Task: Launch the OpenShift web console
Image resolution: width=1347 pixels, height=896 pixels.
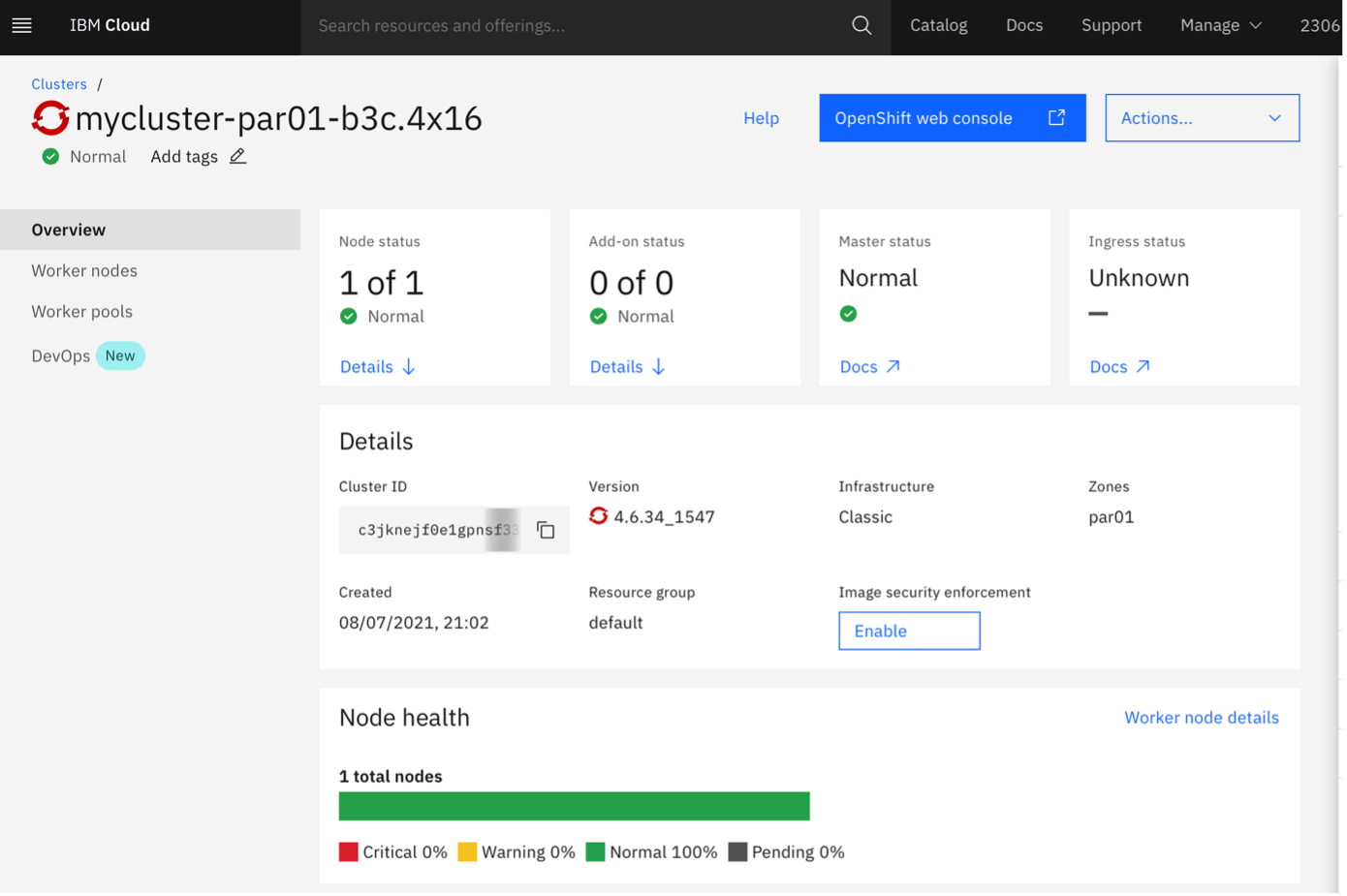Action: 952,118
